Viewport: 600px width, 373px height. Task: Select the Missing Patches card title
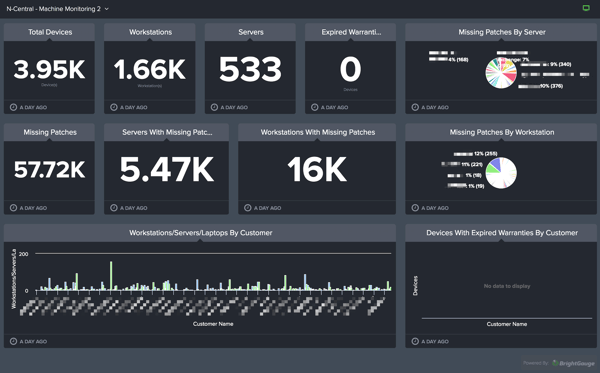50,132
